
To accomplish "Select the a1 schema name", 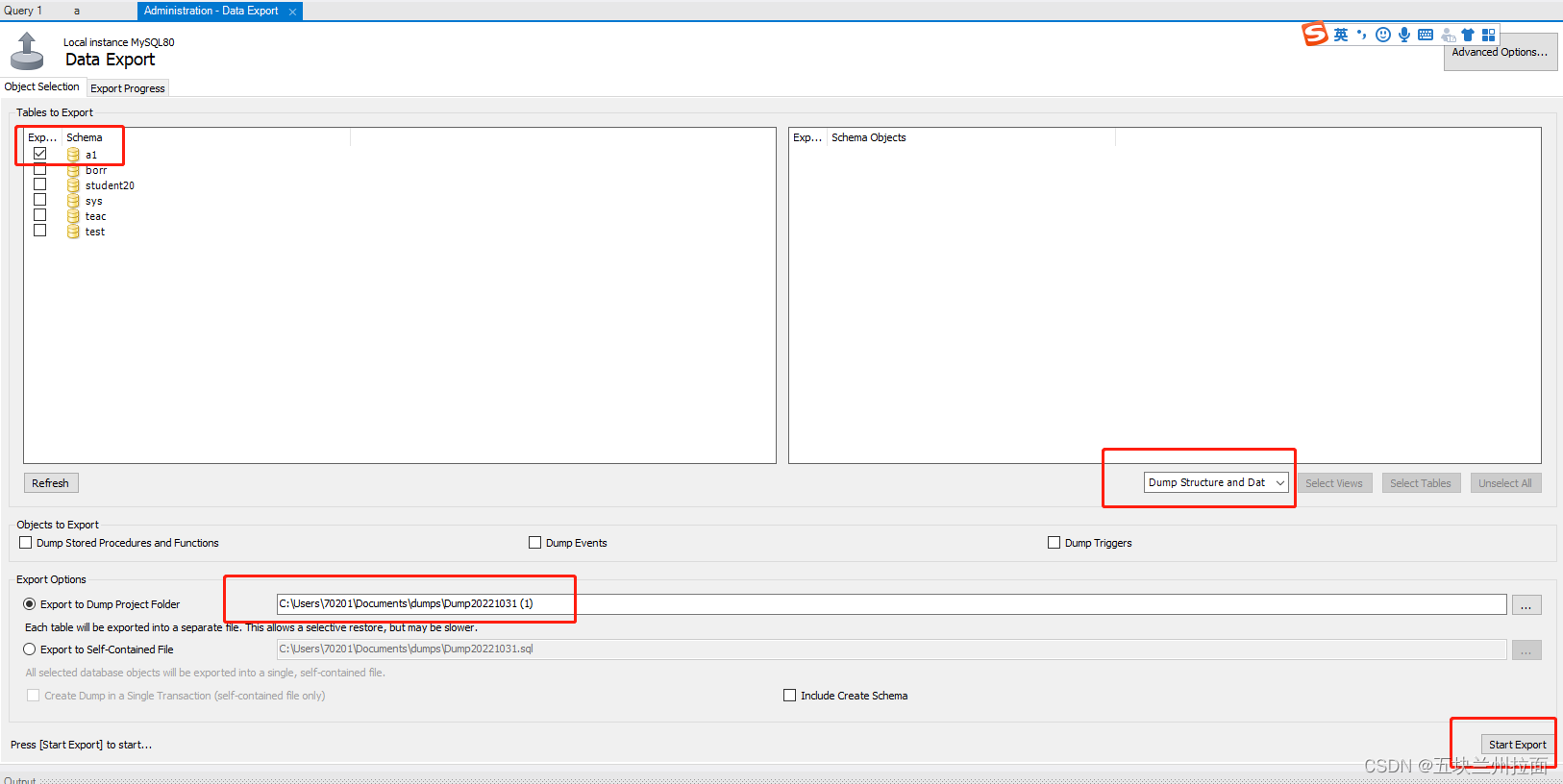I will (x=91, y=155).
